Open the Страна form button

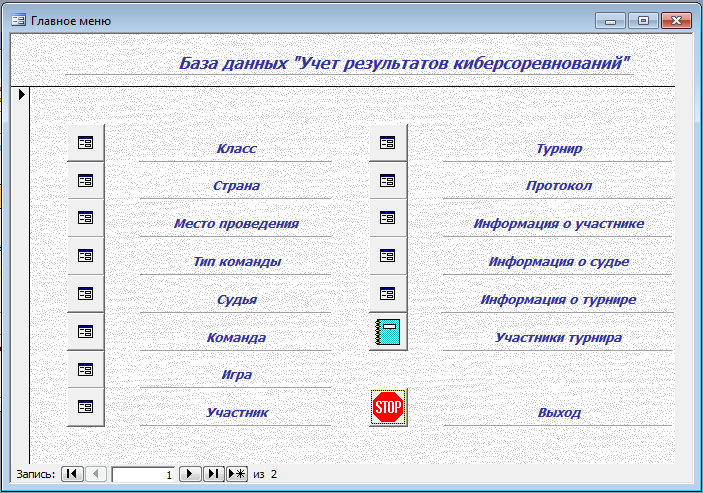point(86,181)
